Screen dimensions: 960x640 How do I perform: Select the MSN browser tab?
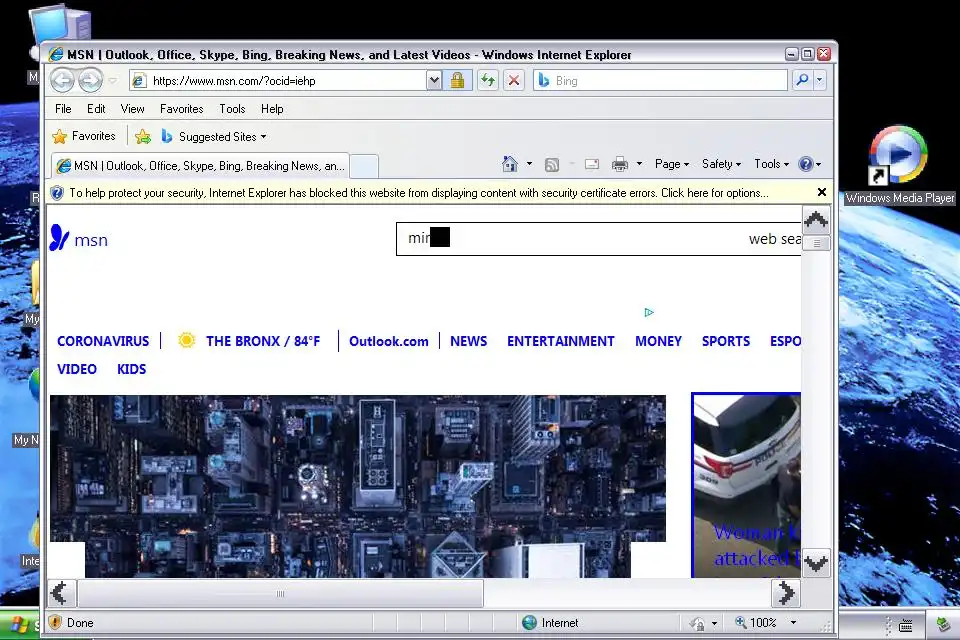click(x=201, y=166)
